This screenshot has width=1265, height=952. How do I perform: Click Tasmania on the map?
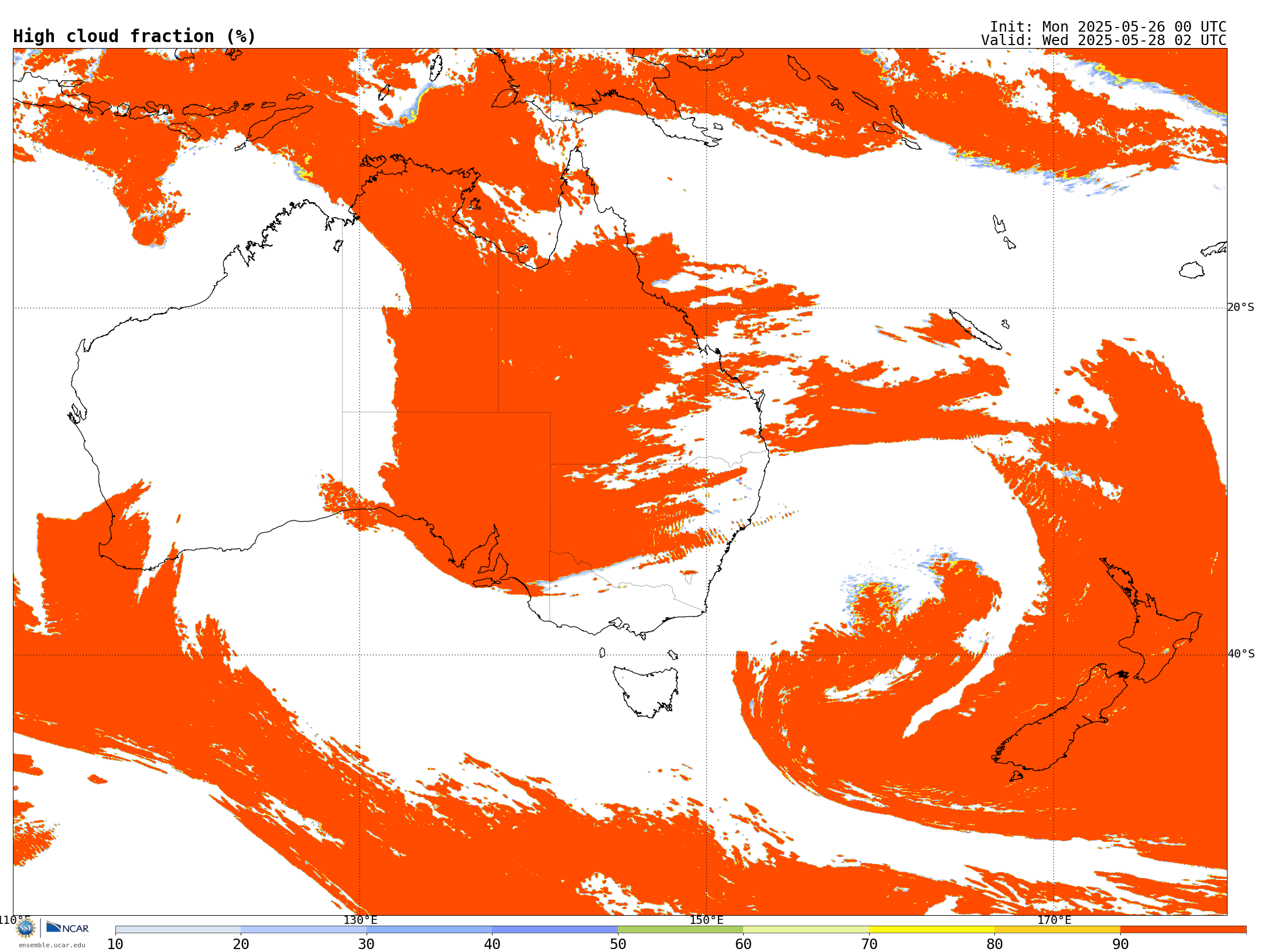[646, 691]
